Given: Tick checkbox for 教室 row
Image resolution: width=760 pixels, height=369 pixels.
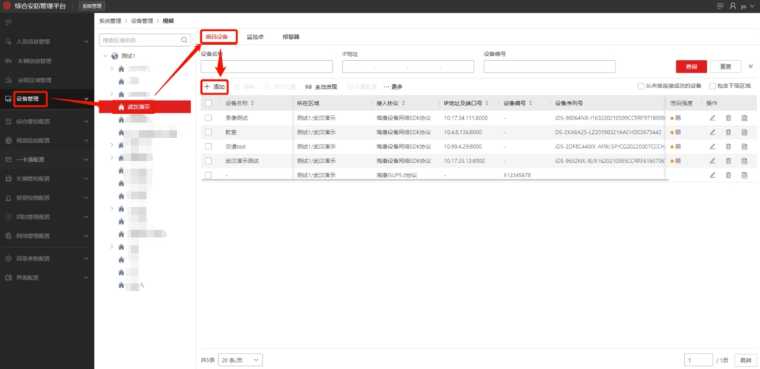Looking at the screenshot, I should pyautogui.click(x=208, y=132).
